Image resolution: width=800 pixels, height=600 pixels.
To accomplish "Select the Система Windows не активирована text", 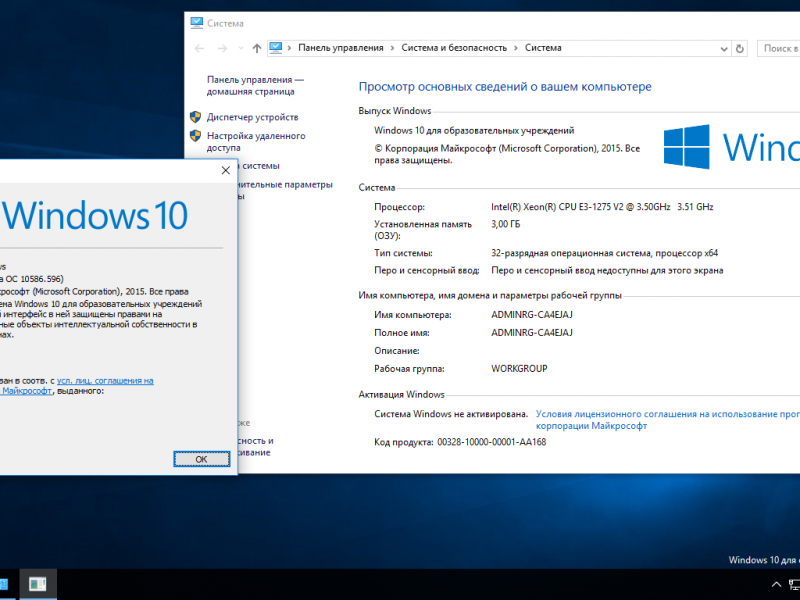I will point(451,414).
